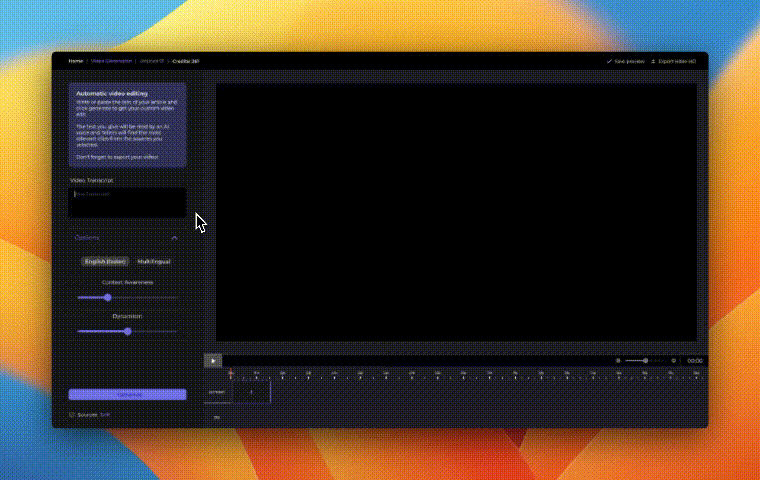Viewport: 760px width, 480px height.
Task: Click the Generate button
Action: [x=127, y=395]
